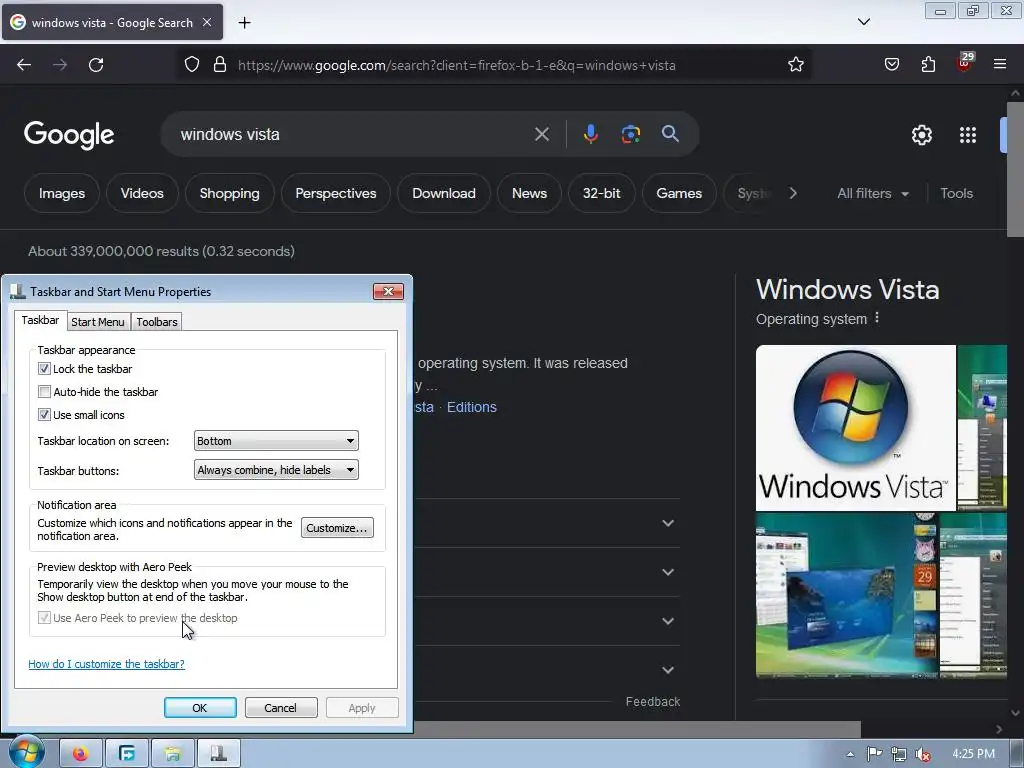Show hidden tray icons arrow
This screenshot has height=768, width=1024.
[850, 754]
